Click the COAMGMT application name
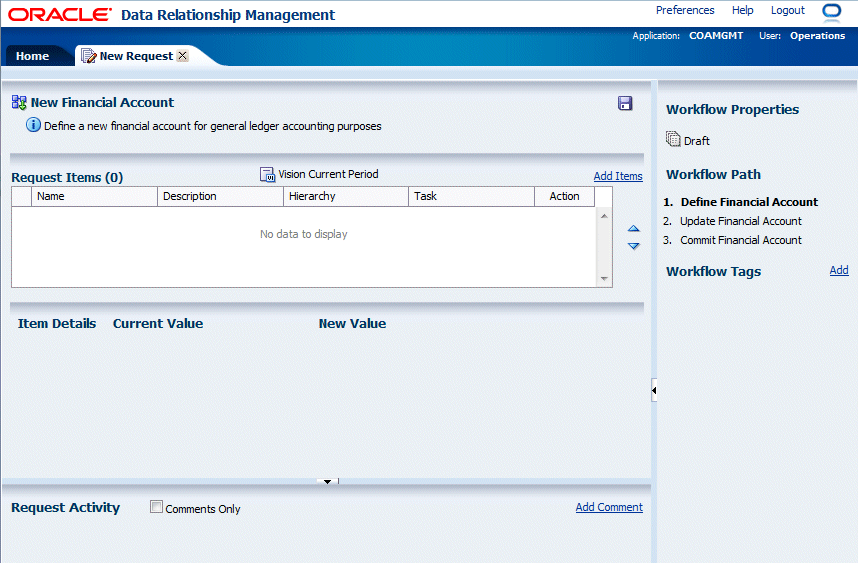 [716, 36]
